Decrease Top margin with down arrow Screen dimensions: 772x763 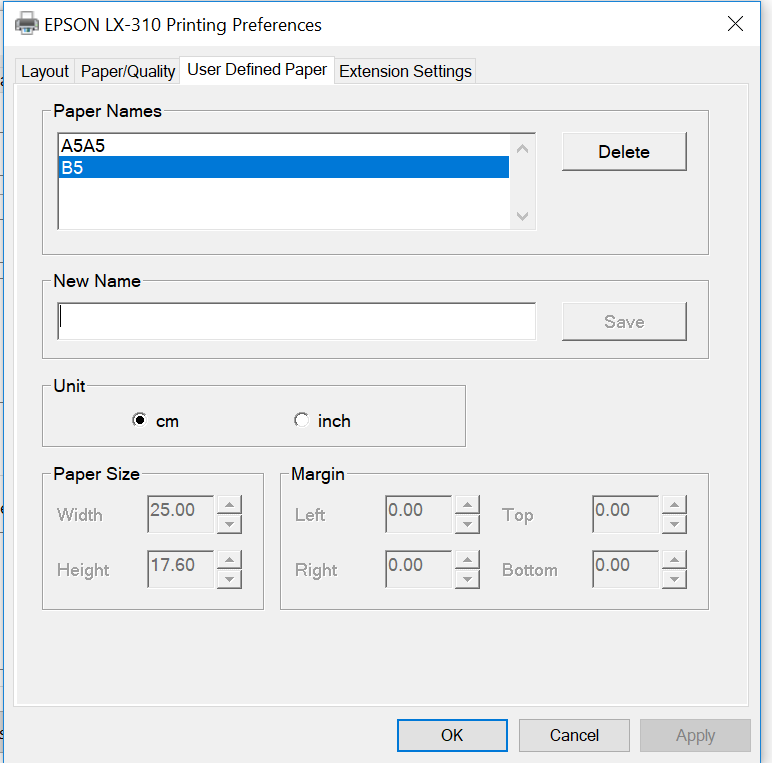click(x=674, y=524)
